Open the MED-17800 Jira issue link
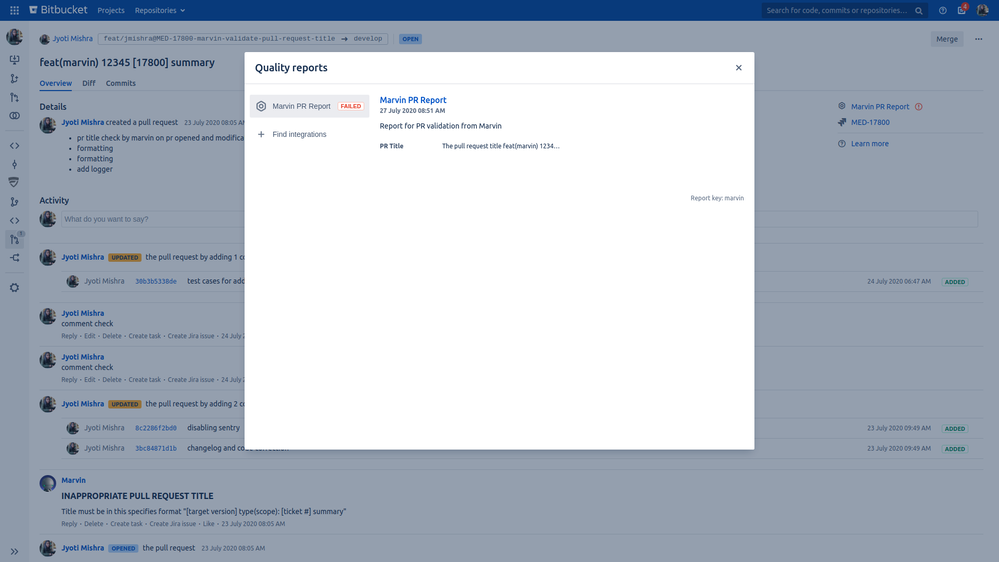 (870, 122)
